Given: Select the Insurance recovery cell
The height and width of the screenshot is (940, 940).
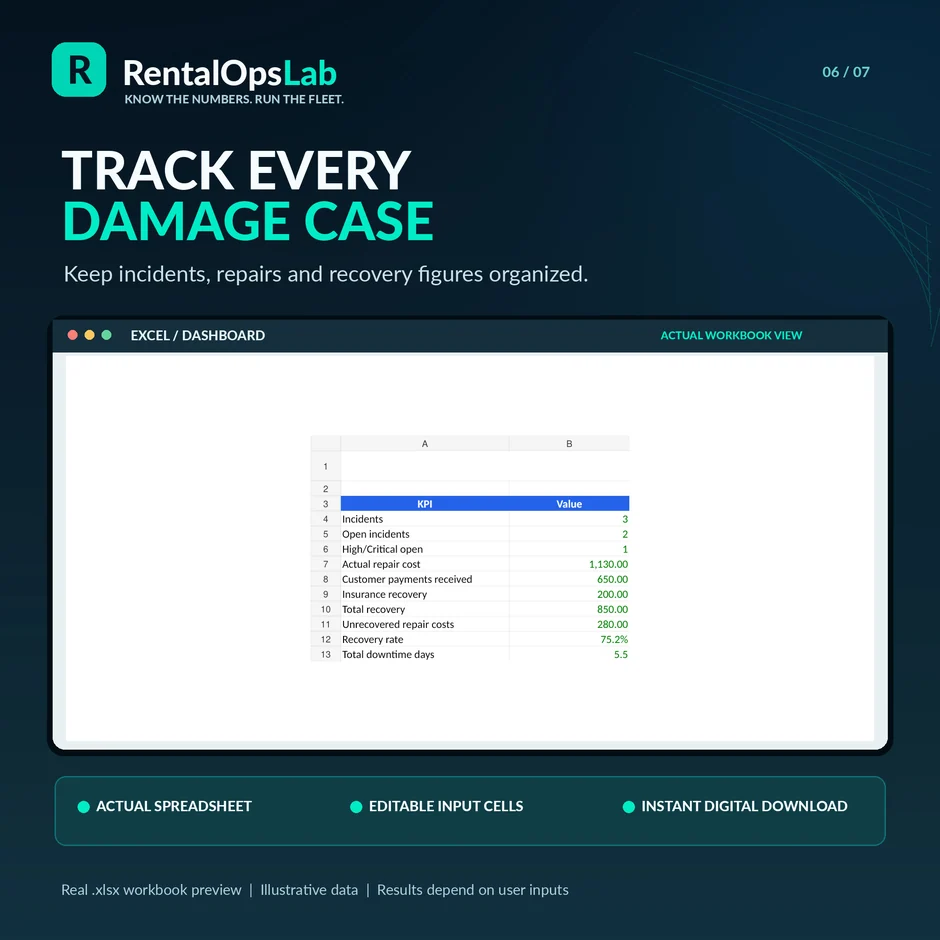Looking at the screenshot, I should pos(424,594).
